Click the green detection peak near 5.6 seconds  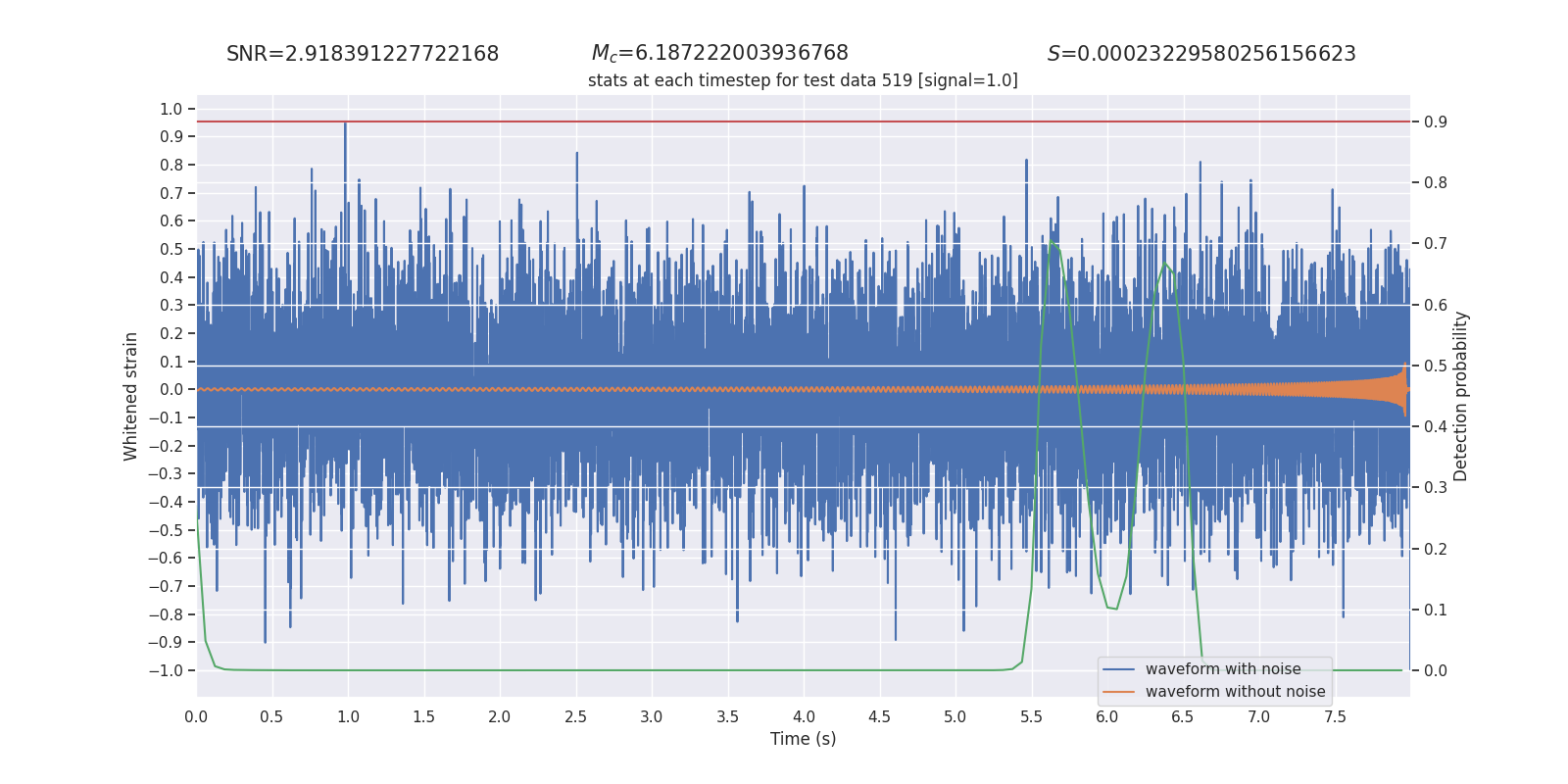[x=1051, y=237]
